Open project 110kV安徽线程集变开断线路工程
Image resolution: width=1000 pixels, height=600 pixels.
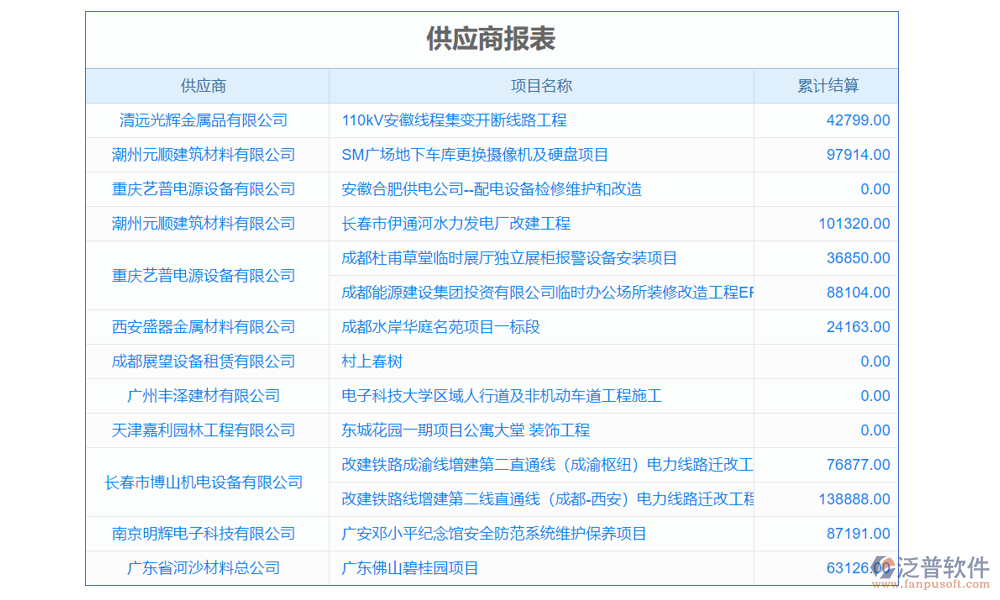click(454, 120)
